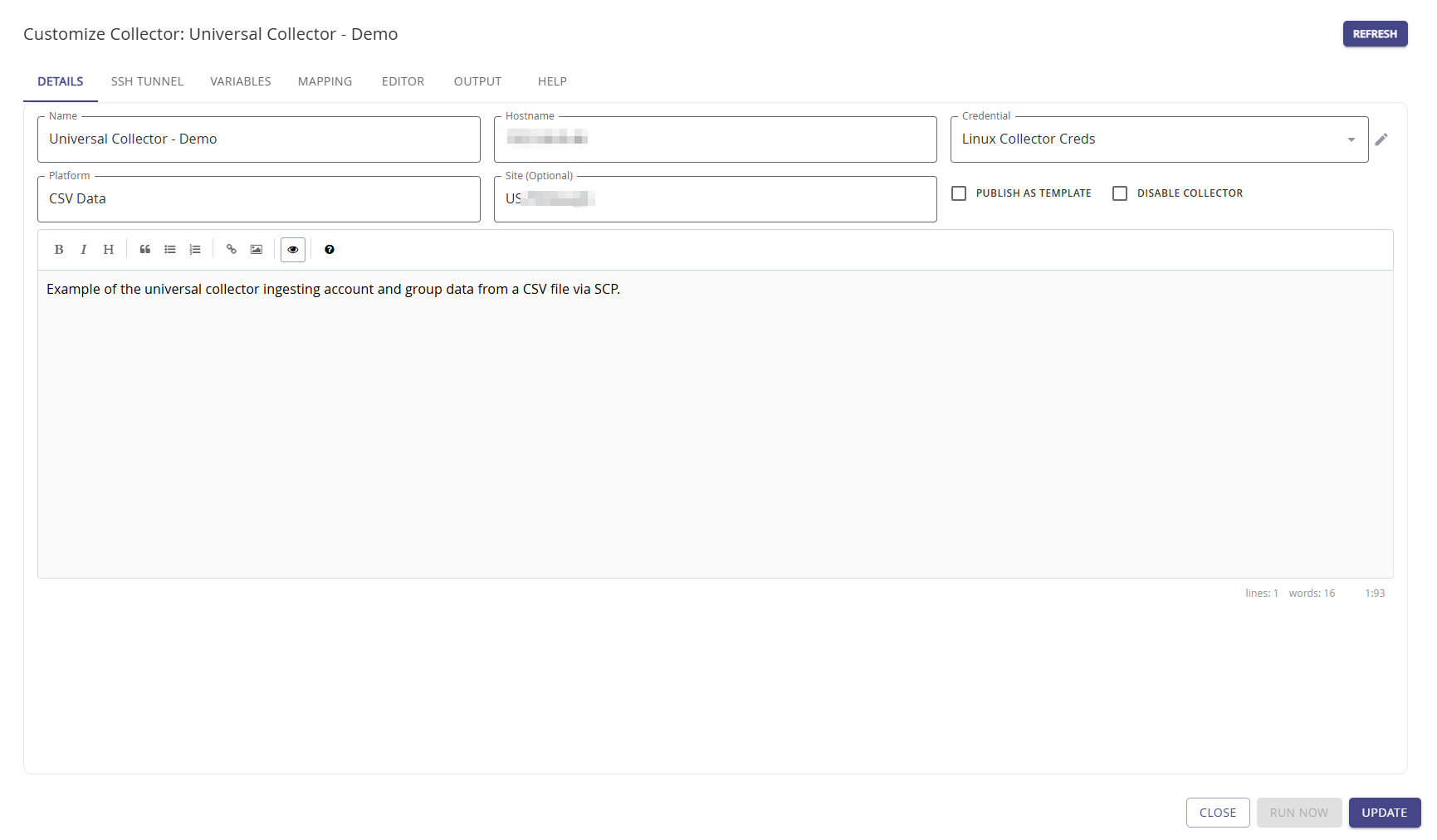Screen dimensions: 1437x840
Task: Select the Platform field showing CSV Data
Action: point(258,199)
